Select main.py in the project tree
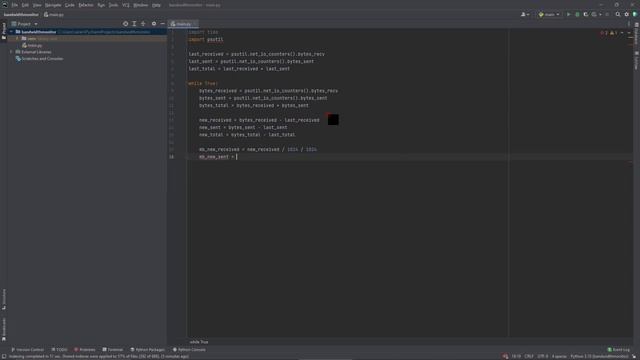Image resolution: width=640 pixels, height=360 pixels. pos(32,45)
